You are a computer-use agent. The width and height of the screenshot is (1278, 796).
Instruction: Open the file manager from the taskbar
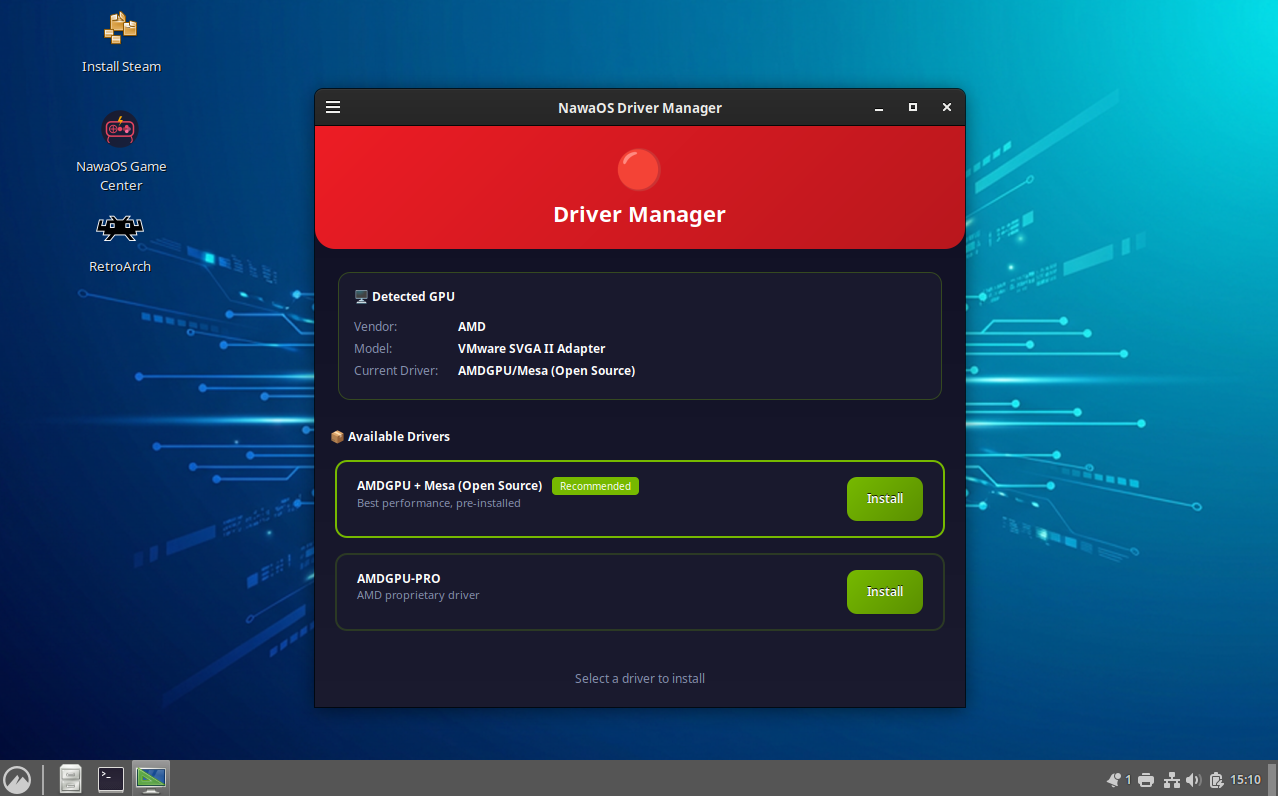click(70, 779)
